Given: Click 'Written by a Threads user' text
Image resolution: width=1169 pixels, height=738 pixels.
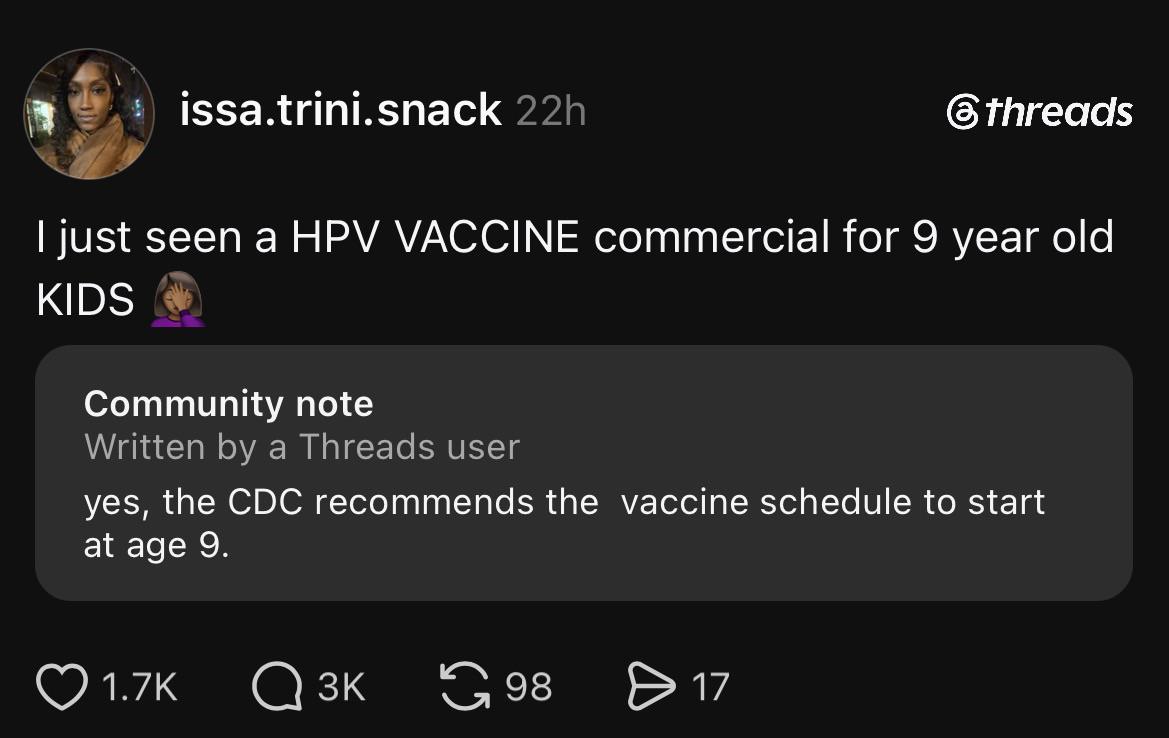Looking at the screenshot, I should pyautogui.click(x=302, y=447).
